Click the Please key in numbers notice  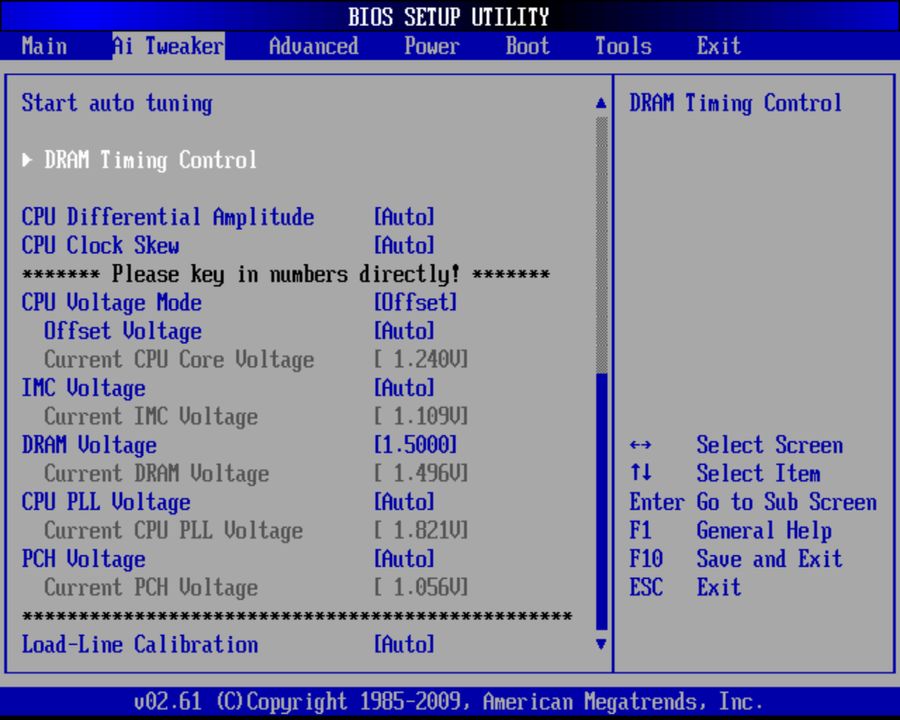[286, 274]
